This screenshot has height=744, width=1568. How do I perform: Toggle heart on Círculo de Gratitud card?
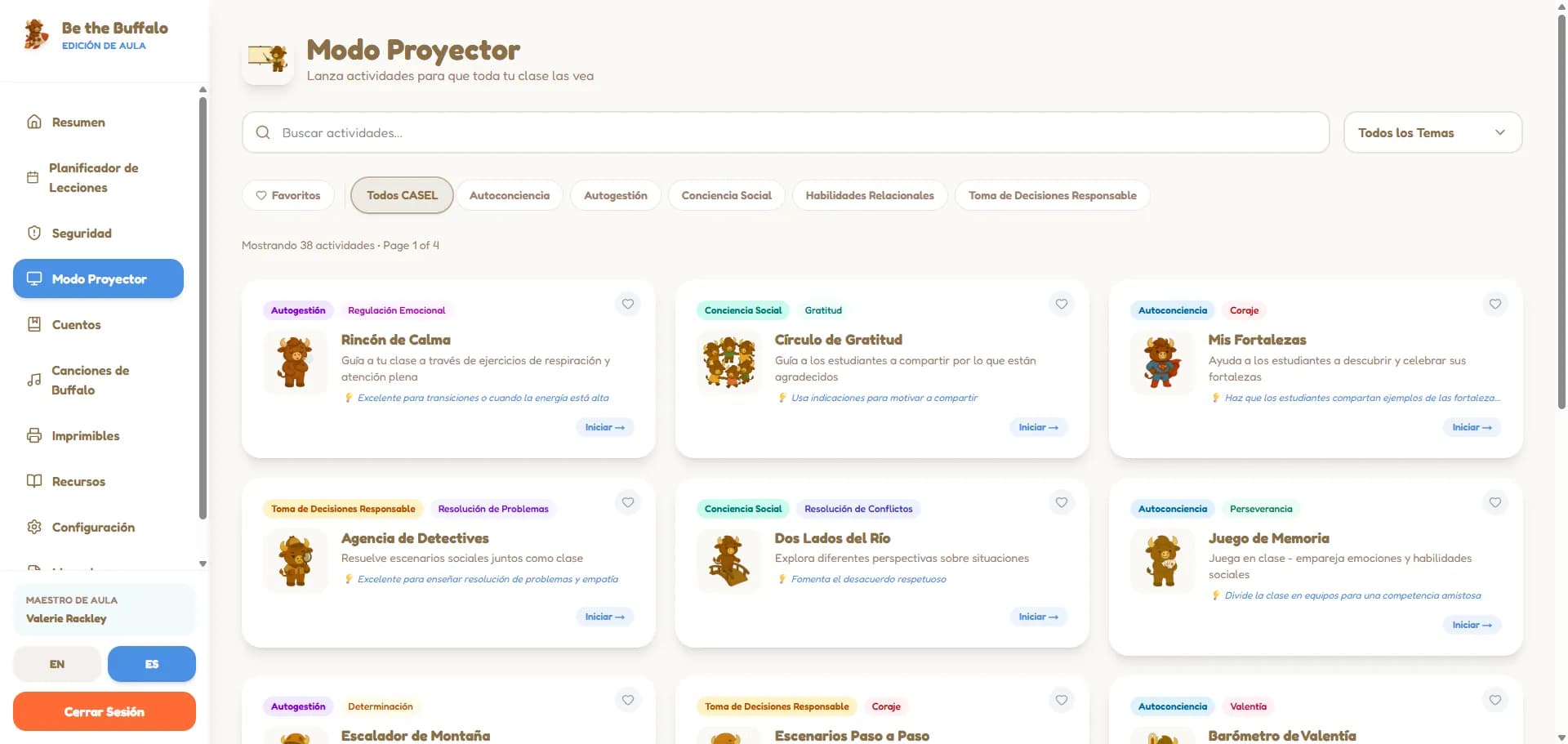click(x=1062, y=304)
